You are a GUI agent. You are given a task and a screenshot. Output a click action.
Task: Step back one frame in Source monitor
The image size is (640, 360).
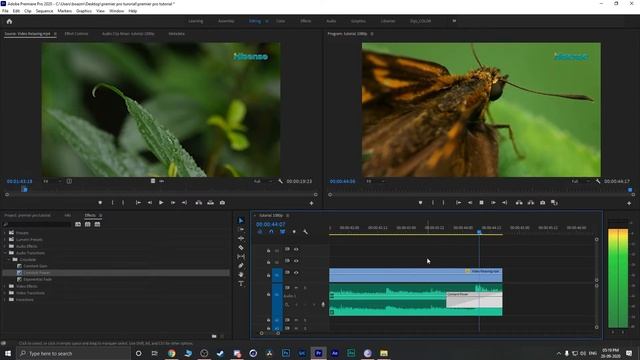[150, 202]
